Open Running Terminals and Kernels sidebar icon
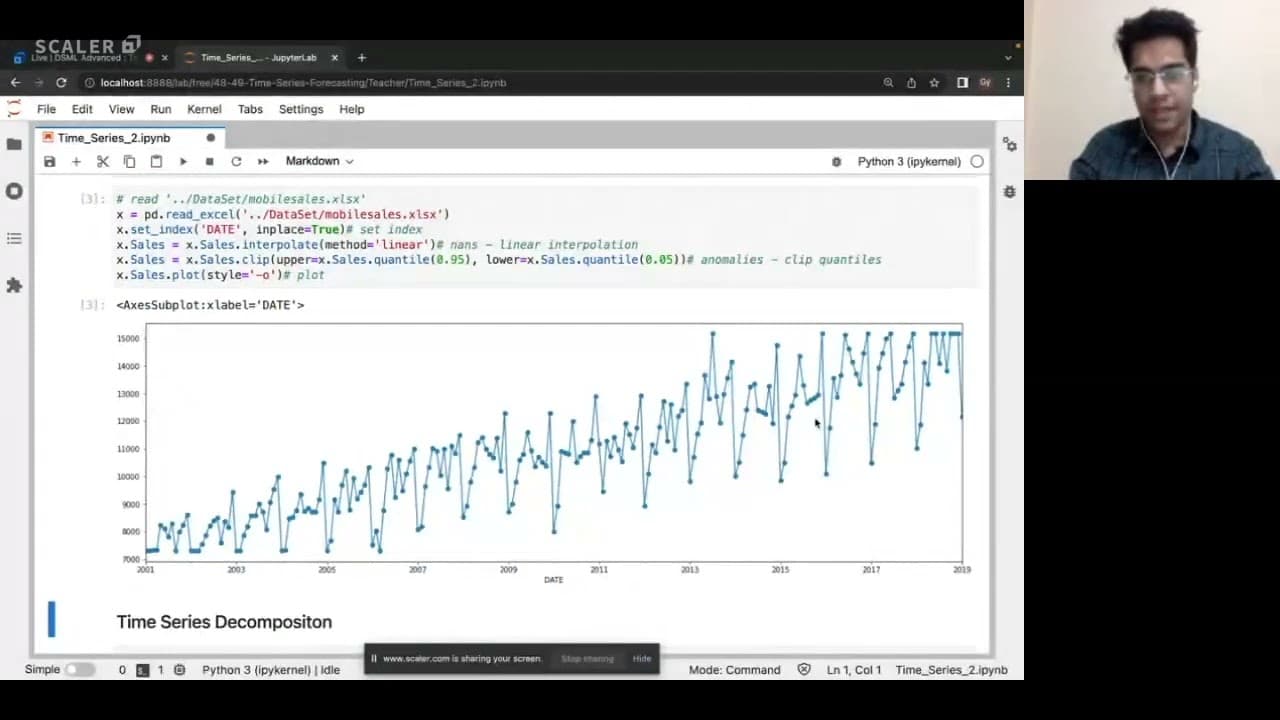 pyautogui.click(x=14, y=191)
